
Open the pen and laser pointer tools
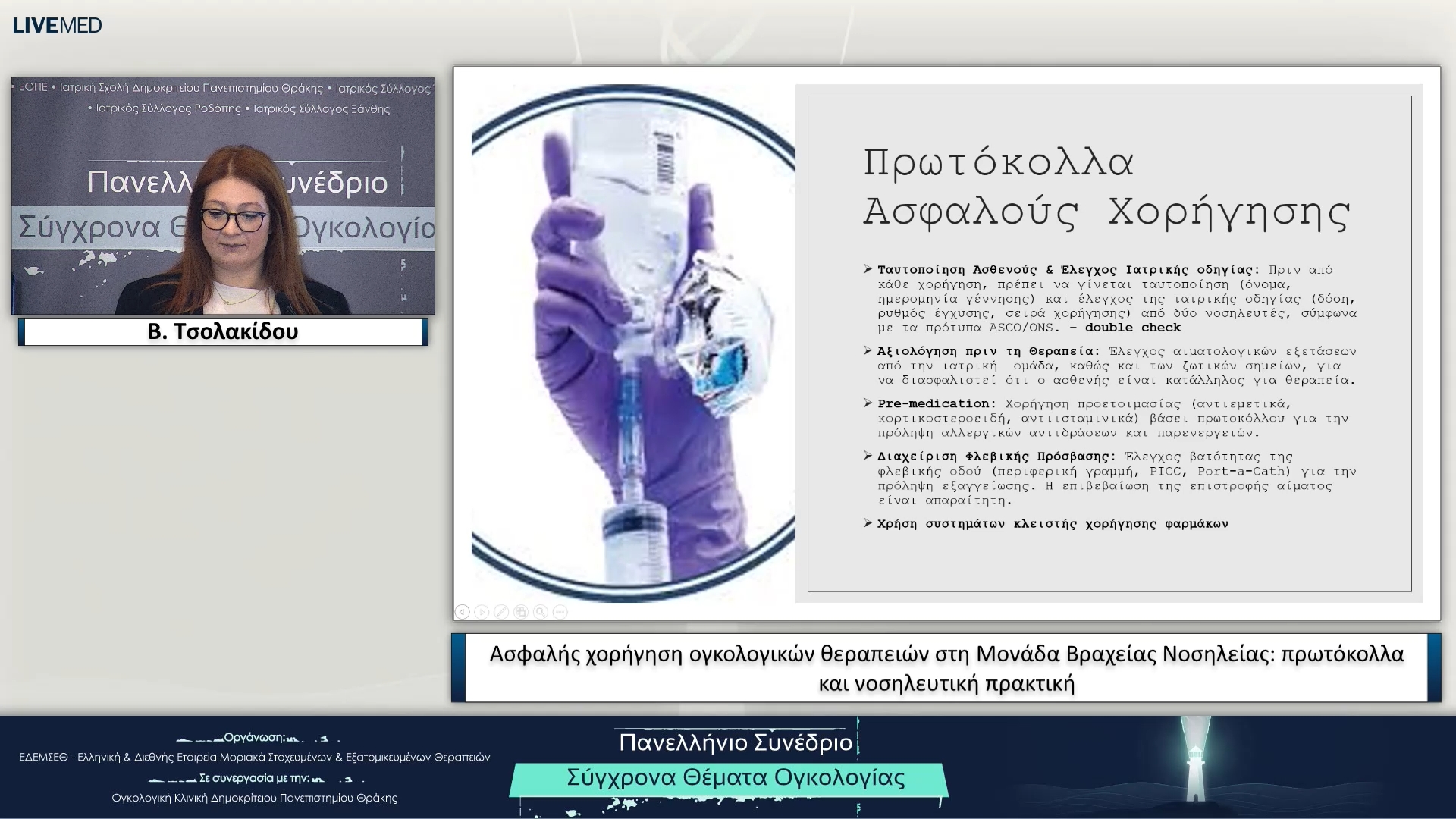tap(501, 611)
